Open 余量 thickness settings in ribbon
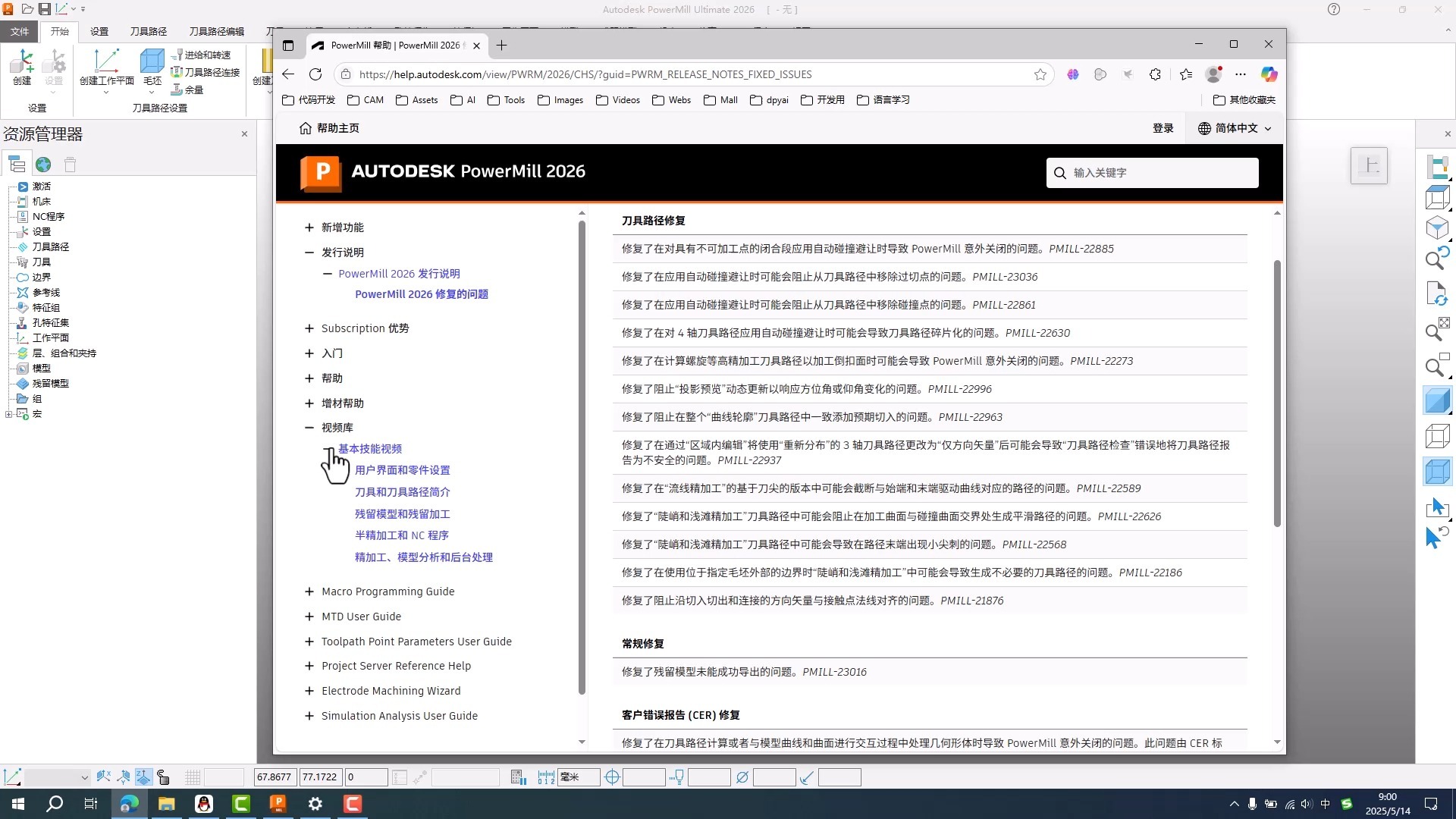This screenshot has width=1456, height=819. 187,89
